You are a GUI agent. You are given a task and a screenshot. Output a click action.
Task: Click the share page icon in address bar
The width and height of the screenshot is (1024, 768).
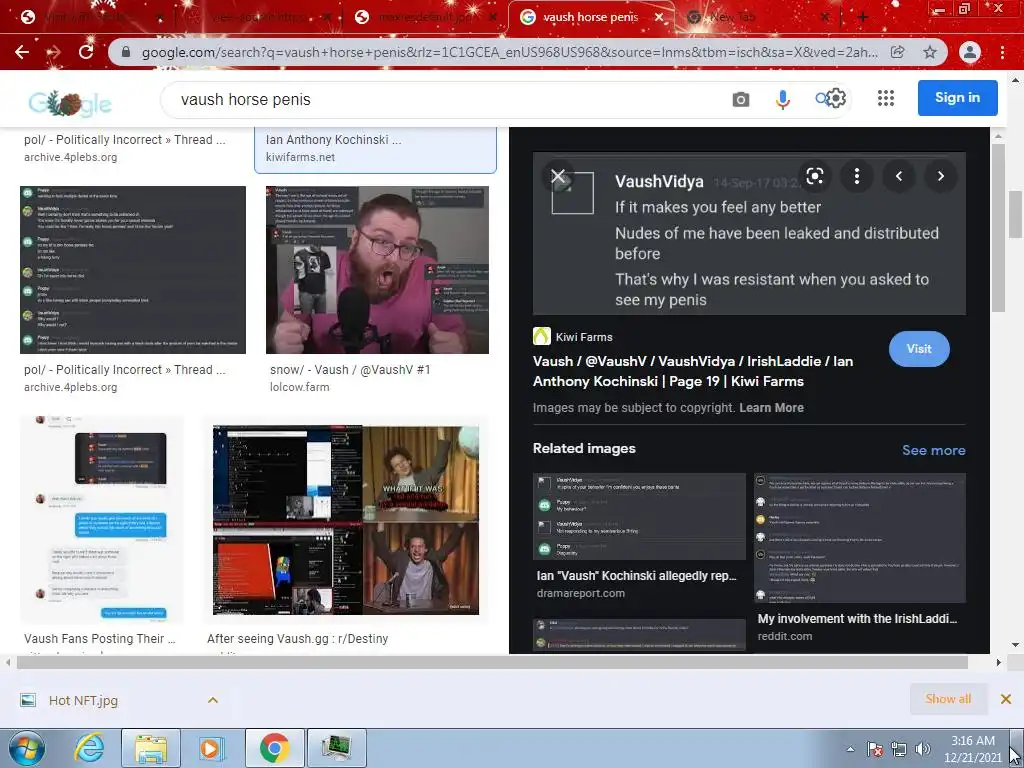898,52
